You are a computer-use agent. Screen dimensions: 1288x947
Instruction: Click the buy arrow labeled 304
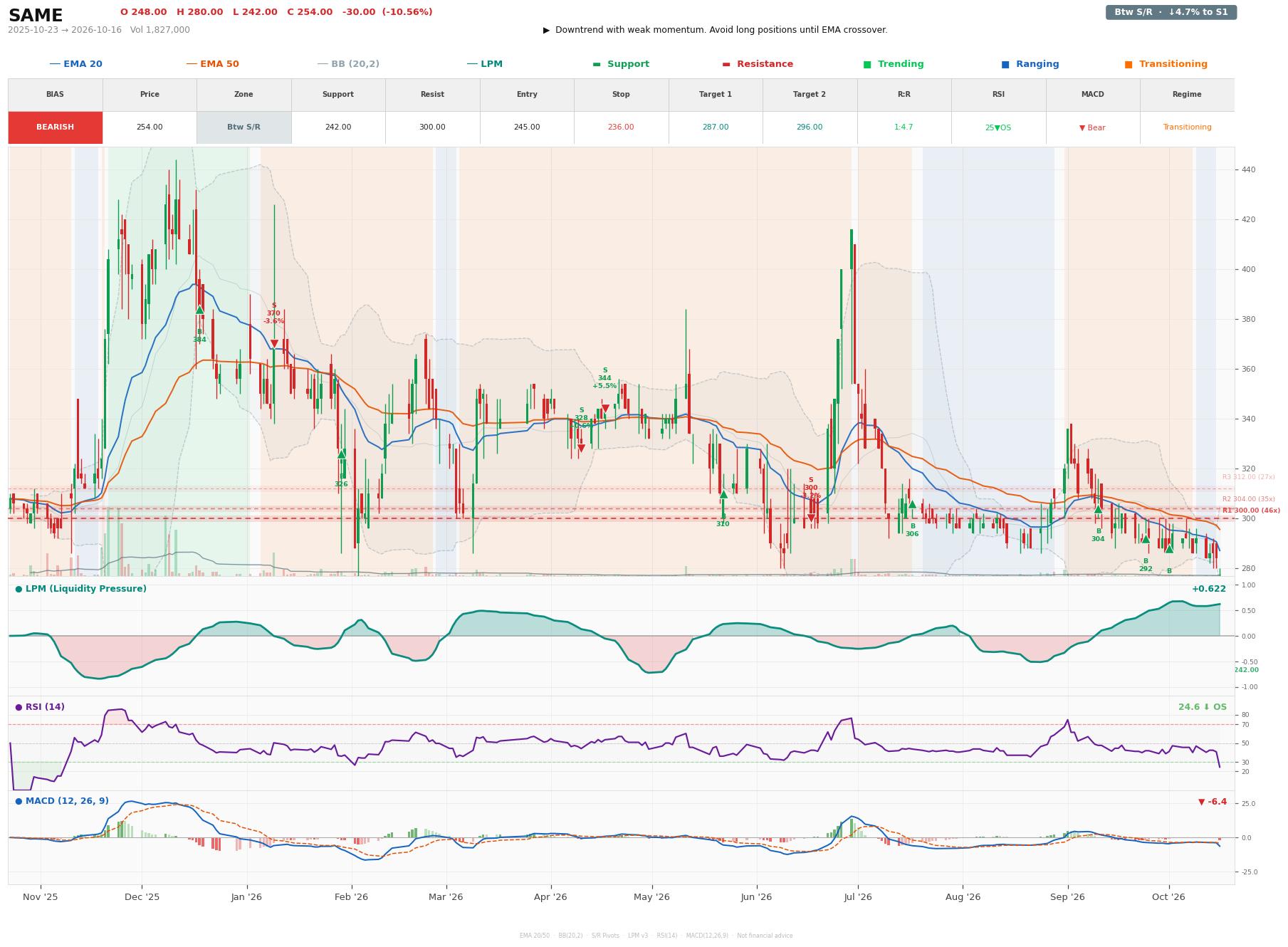click(1098, 509)
